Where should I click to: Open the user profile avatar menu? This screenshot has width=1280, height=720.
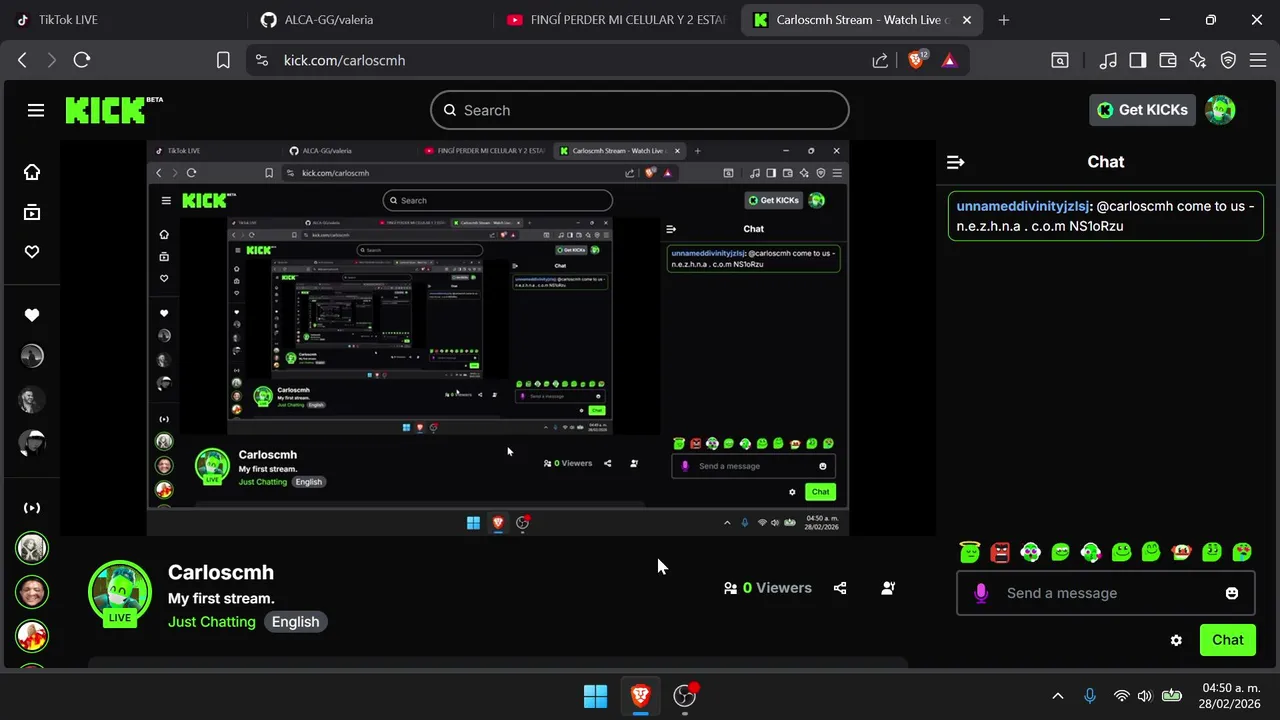[1220, 110]
